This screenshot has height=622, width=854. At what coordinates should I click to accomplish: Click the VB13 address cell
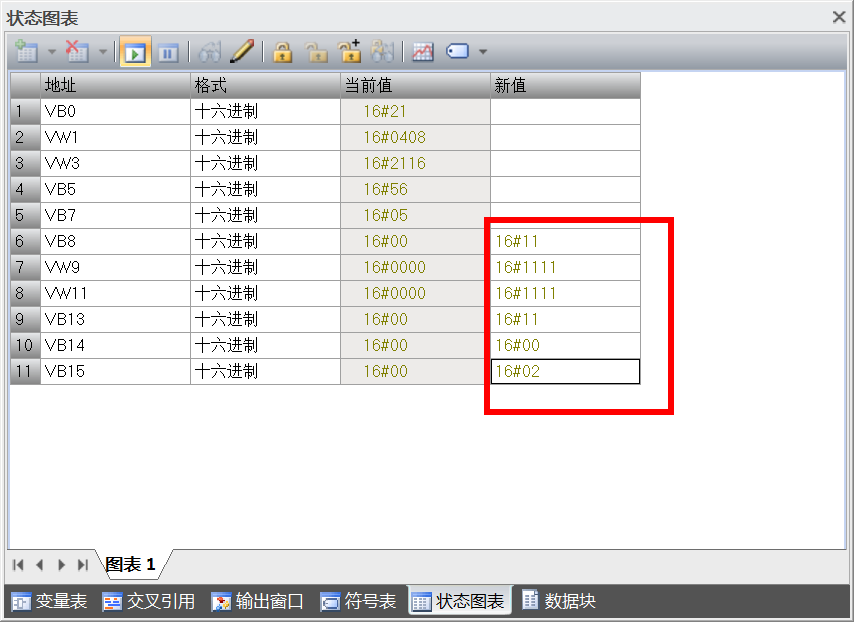[115, 319]
